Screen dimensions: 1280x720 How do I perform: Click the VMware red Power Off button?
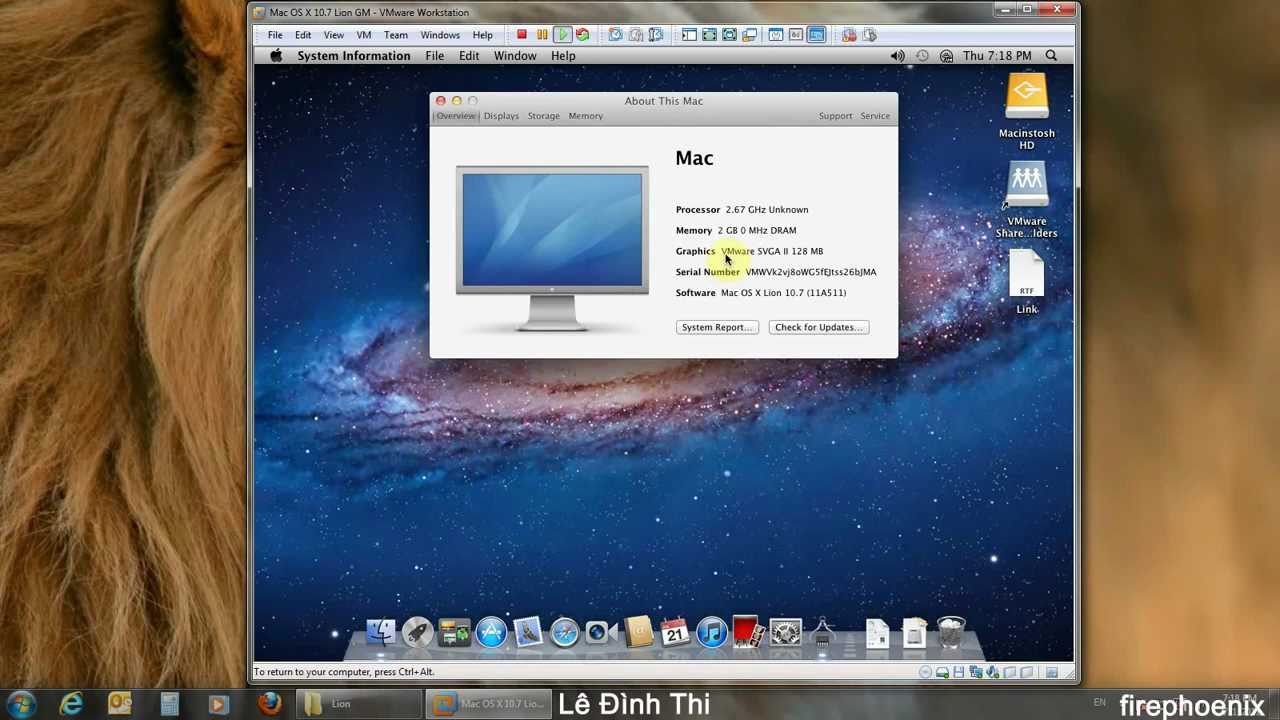point(521,35)
